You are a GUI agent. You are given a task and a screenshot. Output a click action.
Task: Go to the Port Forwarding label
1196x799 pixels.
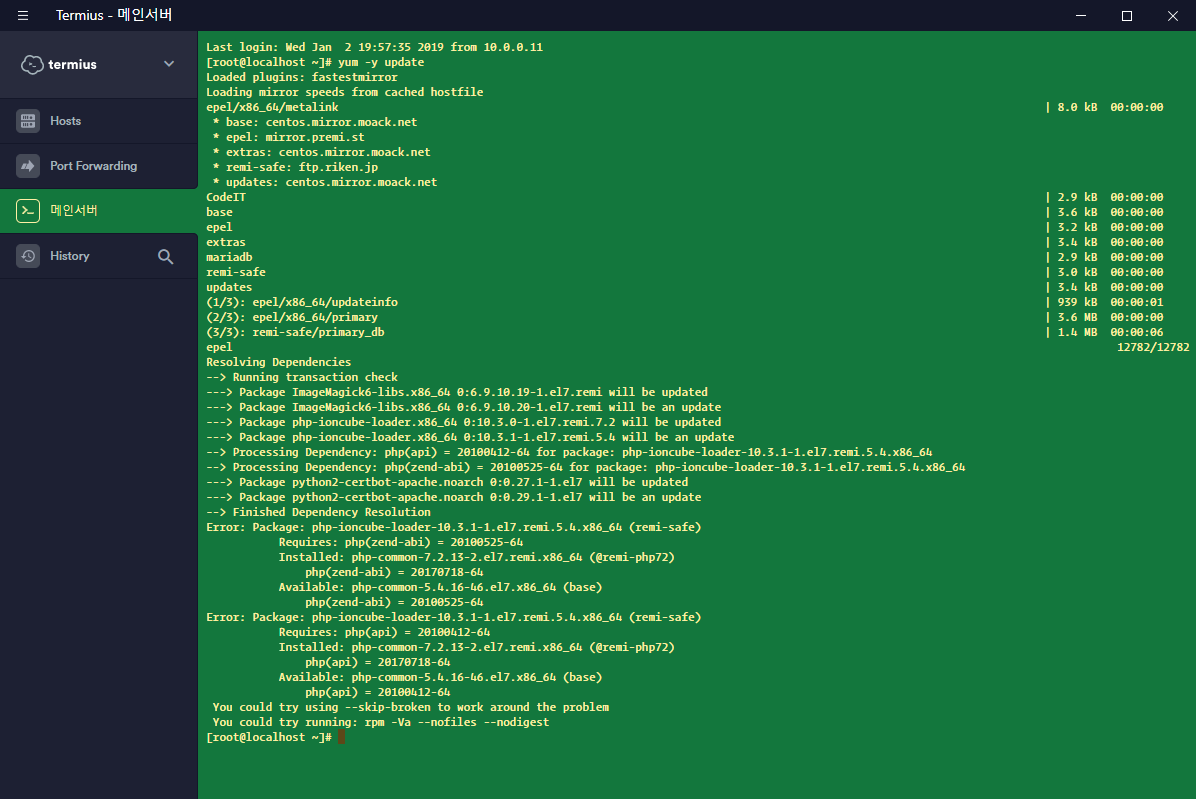click(x=94, y=166)
